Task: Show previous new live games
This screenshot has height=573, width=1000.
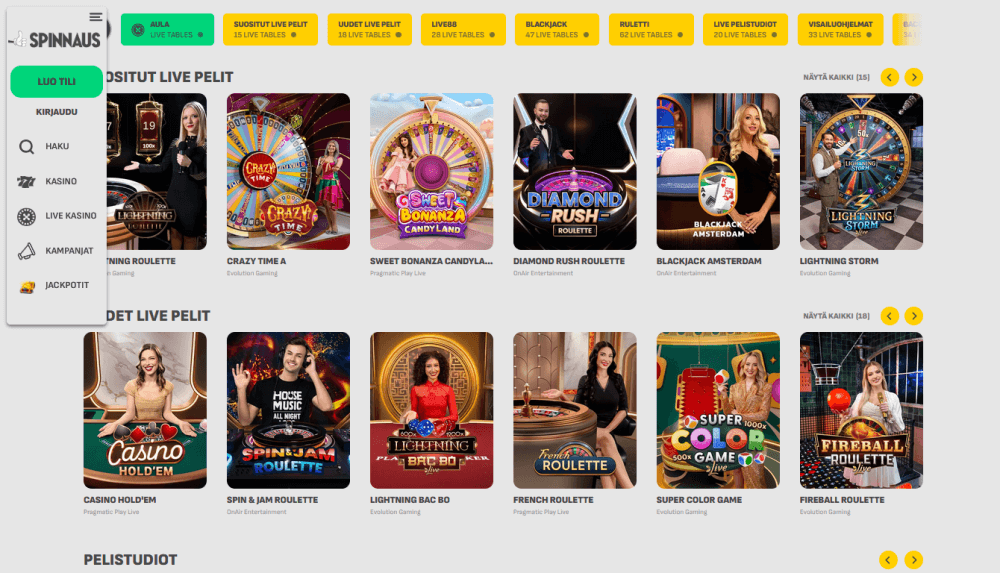Action: 889,316
